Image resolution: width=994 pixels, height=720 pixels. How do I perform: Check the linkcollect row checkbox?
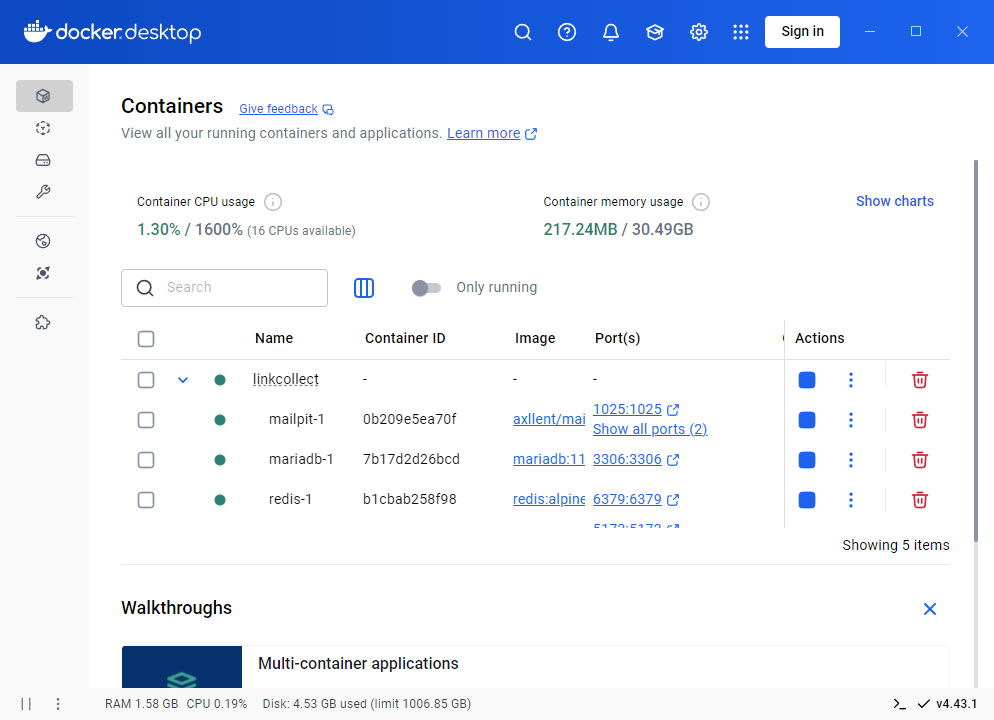point(146,380)
